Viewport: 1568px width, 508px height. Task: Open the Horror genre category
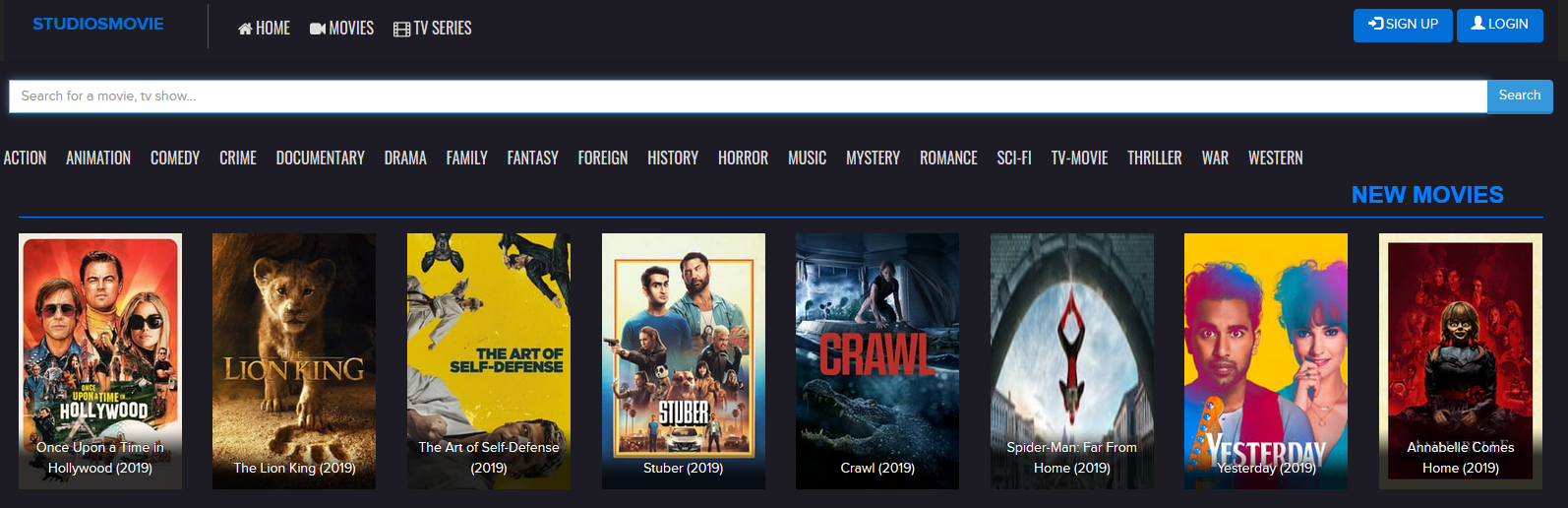click(743, 159)
